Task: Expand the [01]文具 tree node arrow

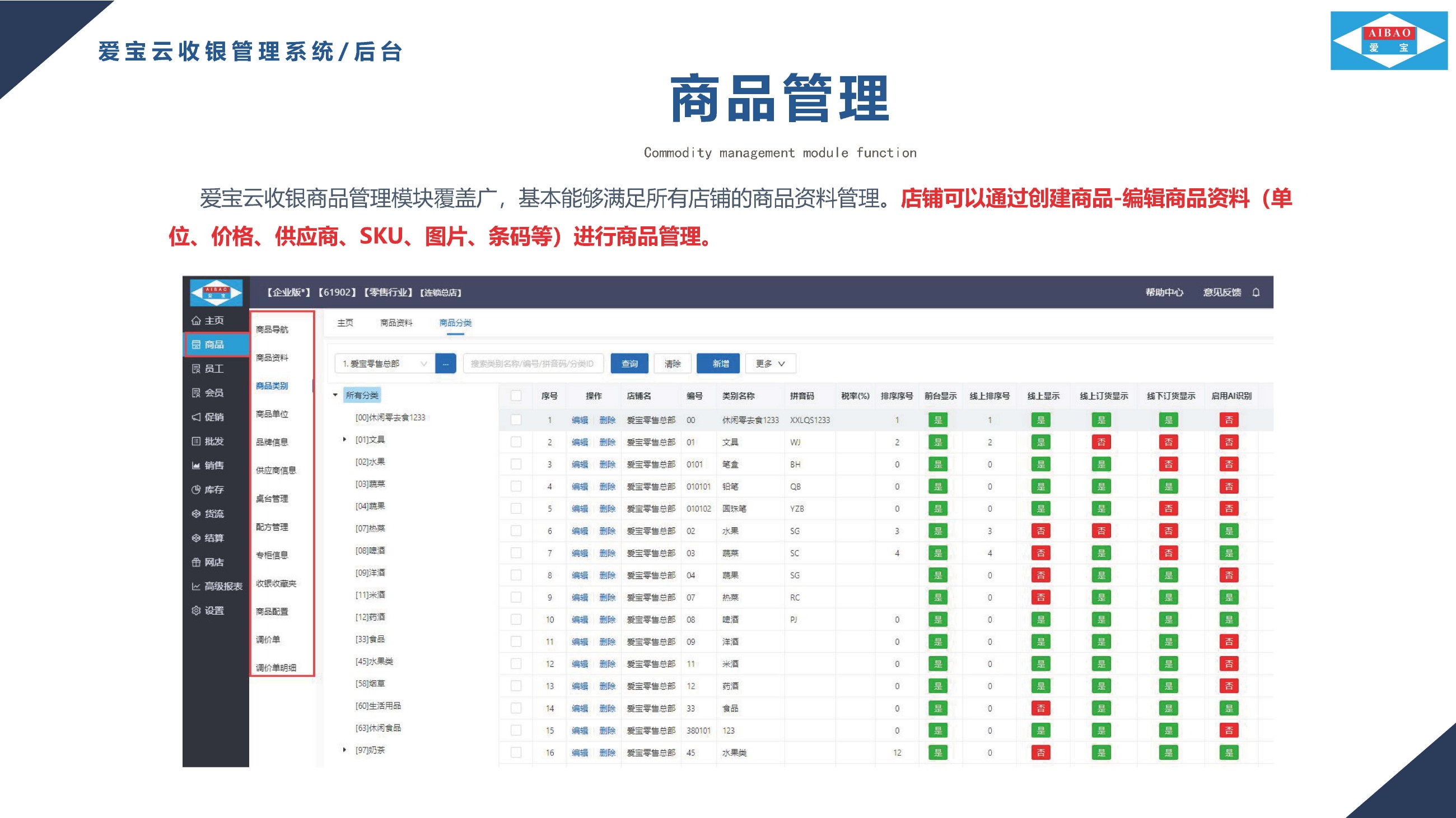Action: click(344, 439)
